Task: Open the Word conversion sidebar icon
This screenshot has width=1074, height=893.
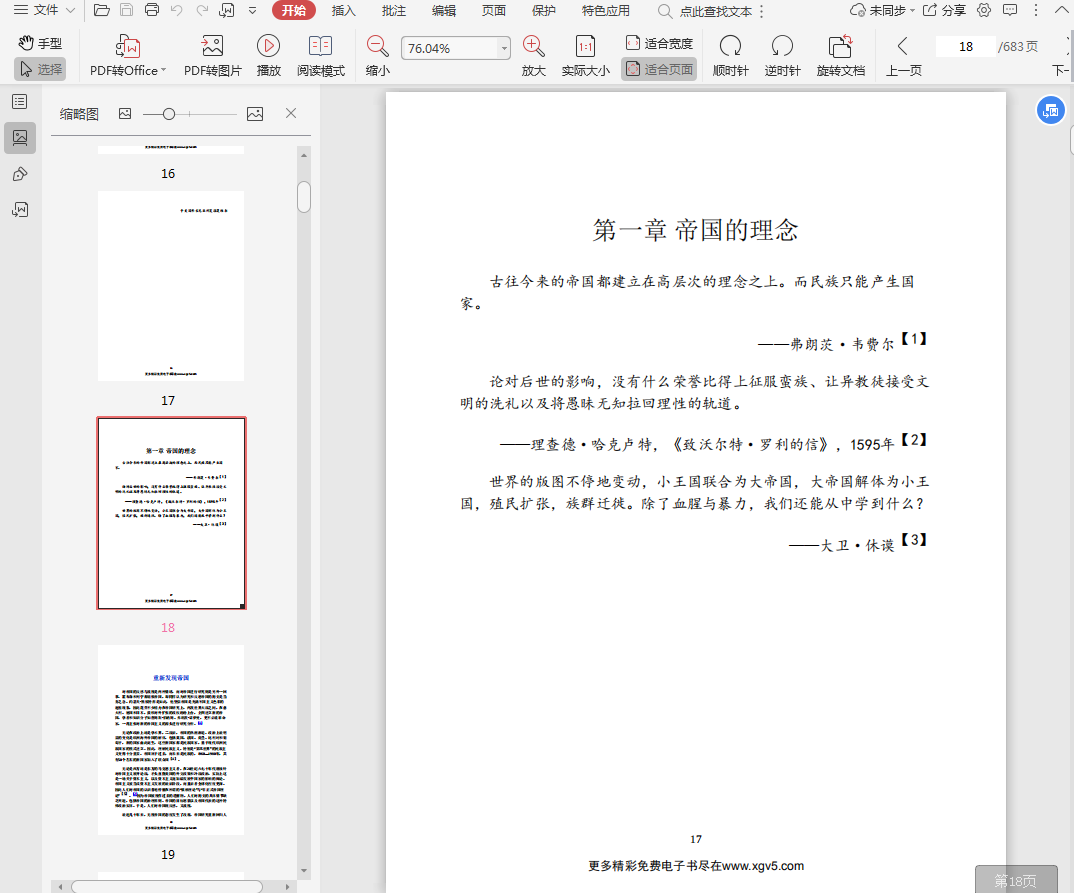Action: [x=20, y=210]
